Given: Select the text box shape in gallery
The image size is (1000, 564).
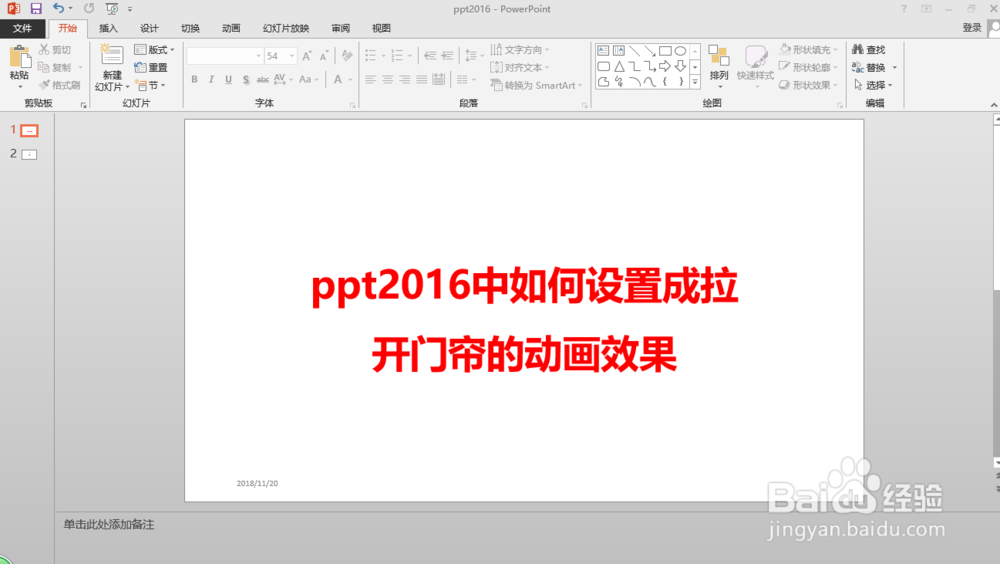Looking at the screenshot, I should [x=603, y=50].
